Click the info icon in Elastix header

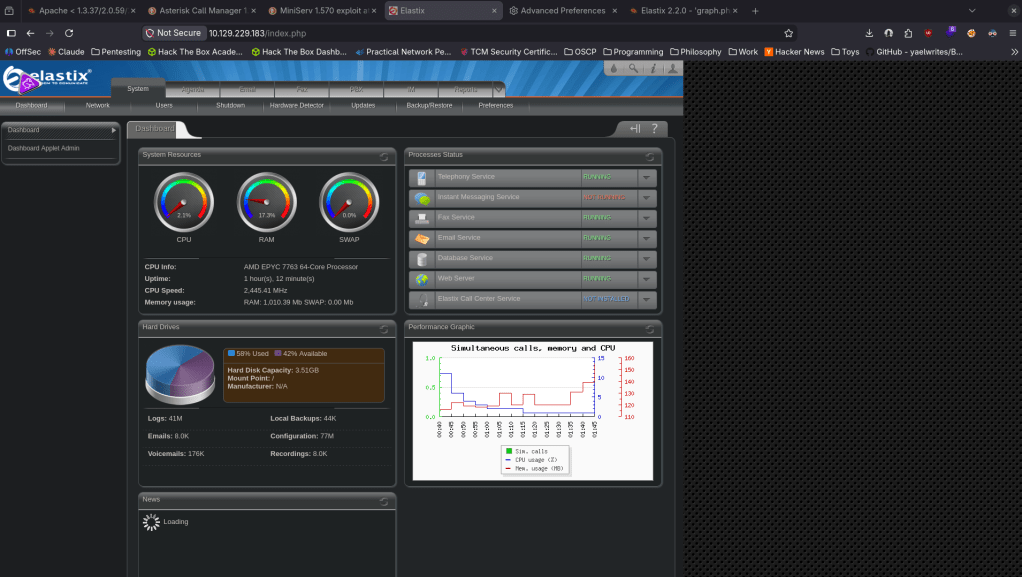coord(653,69)
